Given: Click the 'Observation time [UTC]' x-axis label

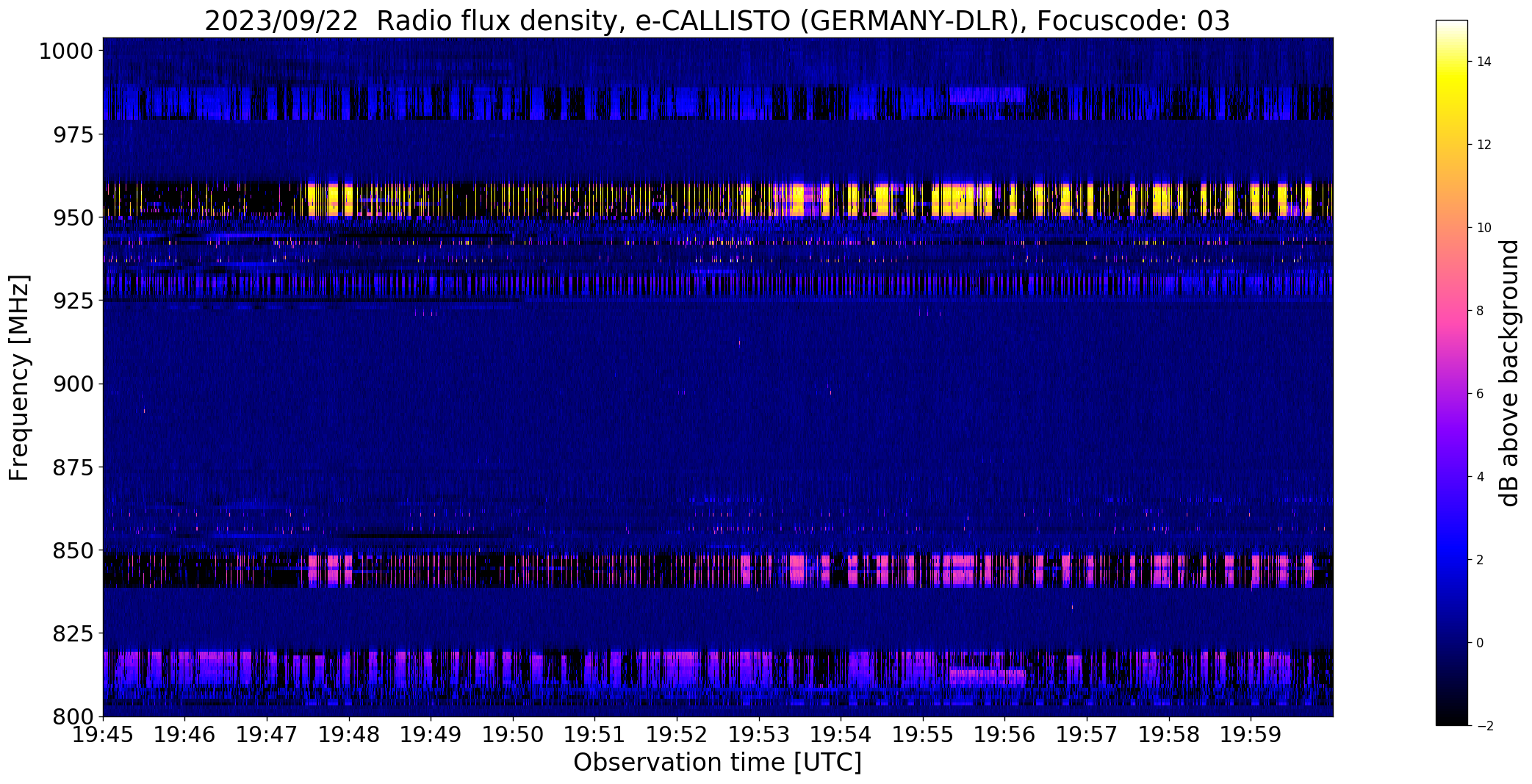Looking at the screenshot, I should point(717,762).
